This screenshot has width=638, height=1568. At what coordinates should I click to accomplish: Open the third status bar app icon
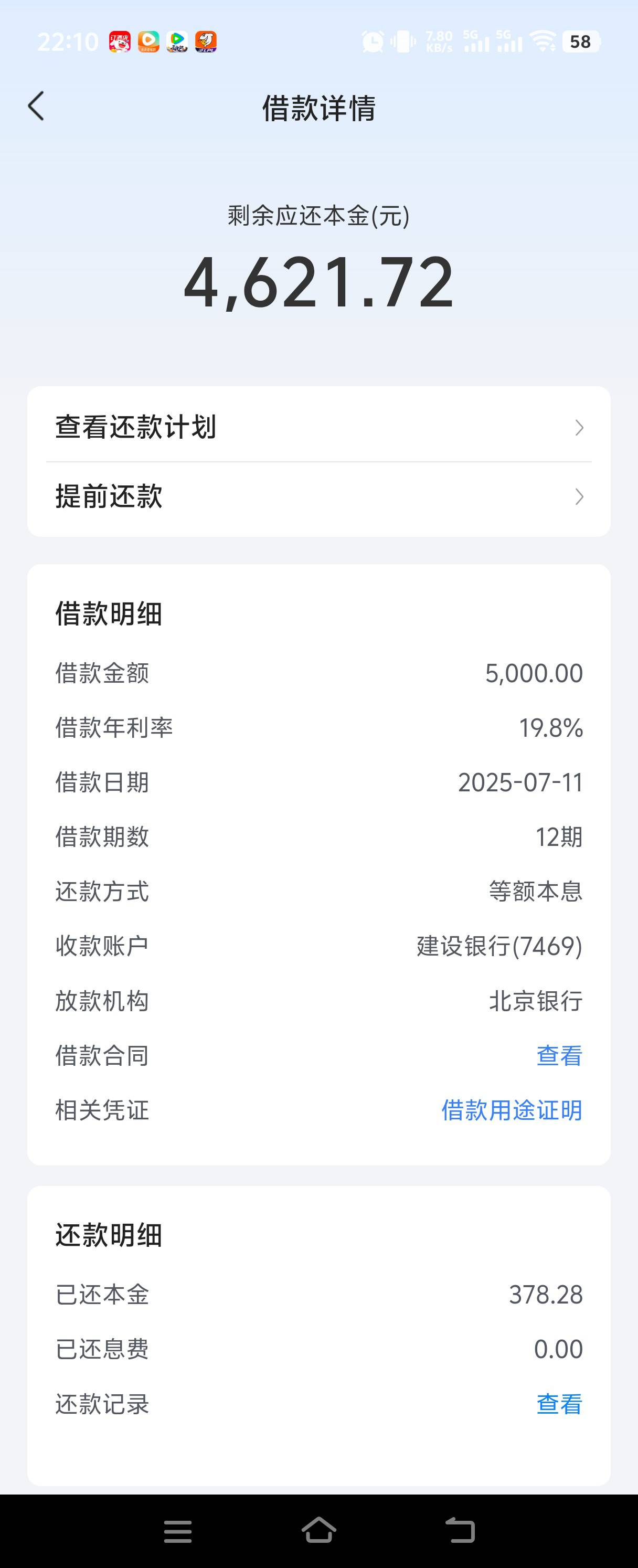pyautogui.click(x=177, y=41)
